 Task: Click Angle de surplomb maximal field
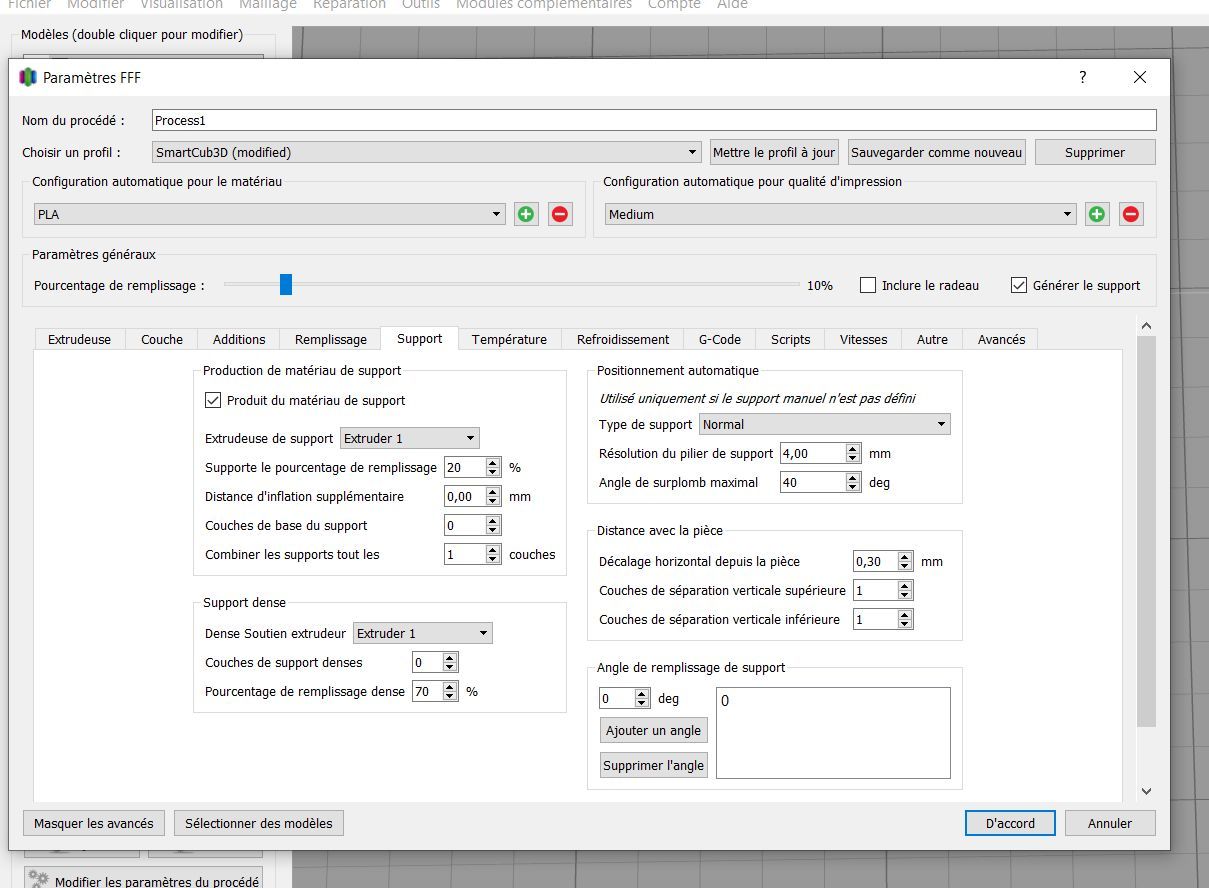click(x=821, y=482)
